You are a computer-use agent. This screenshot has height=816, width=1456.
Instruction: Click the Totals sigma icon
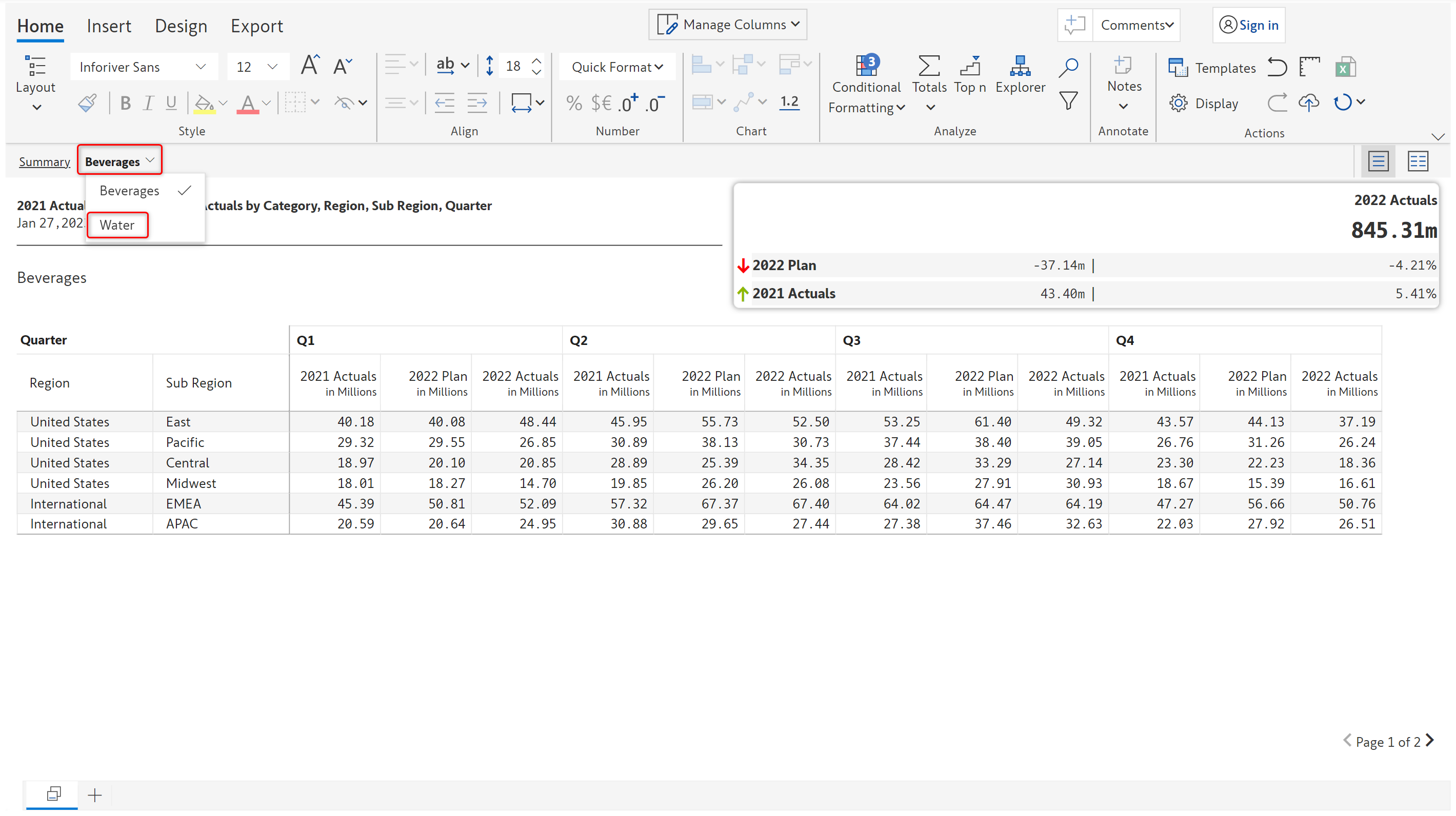pos(929,67)
